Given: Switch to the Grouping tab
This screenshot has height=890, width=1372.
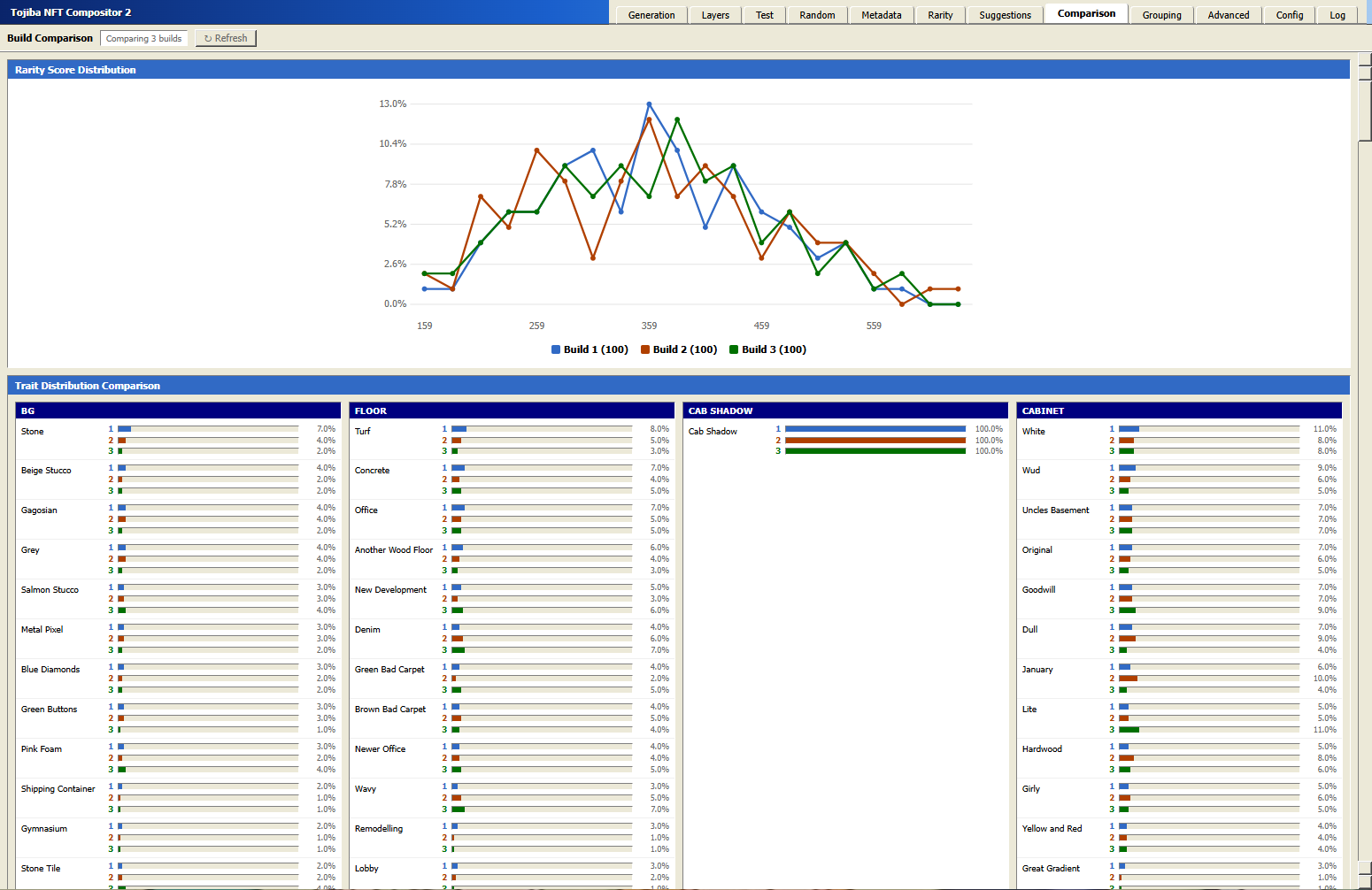Looking at the screenshot, I should tap(1161, 15).
